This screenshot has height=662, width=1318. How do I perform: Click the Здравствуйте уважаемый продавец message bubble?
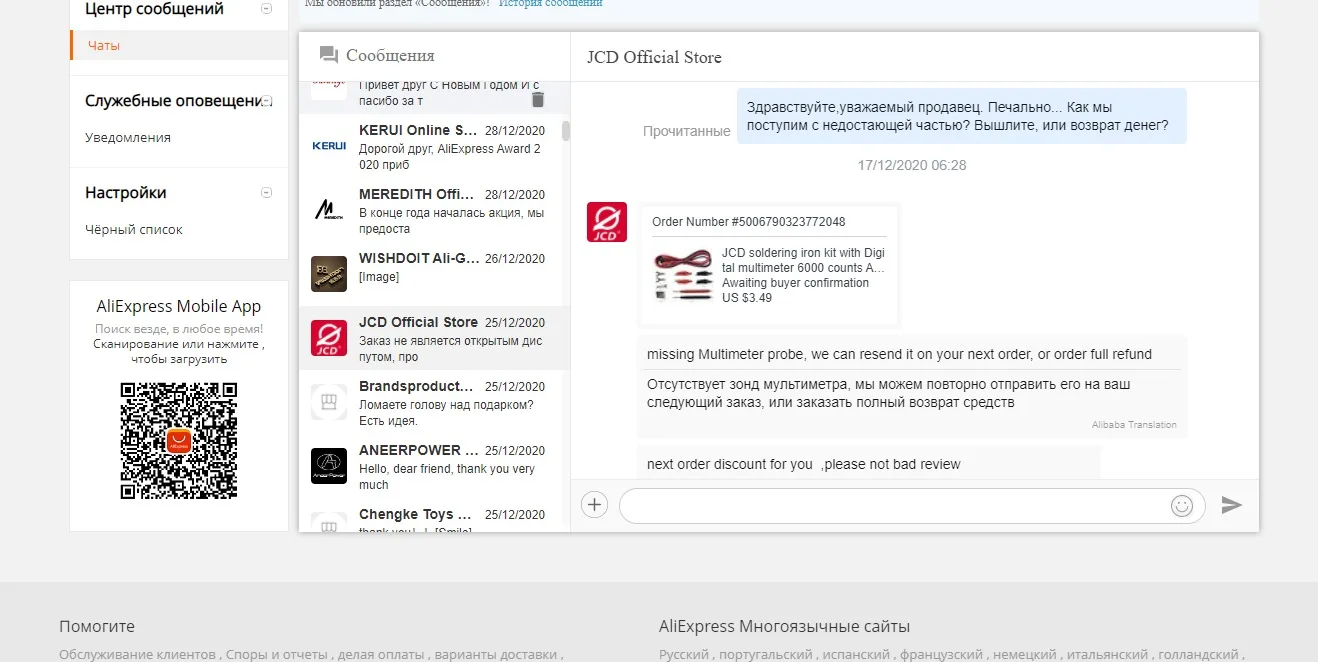click(x=962, y=116)
